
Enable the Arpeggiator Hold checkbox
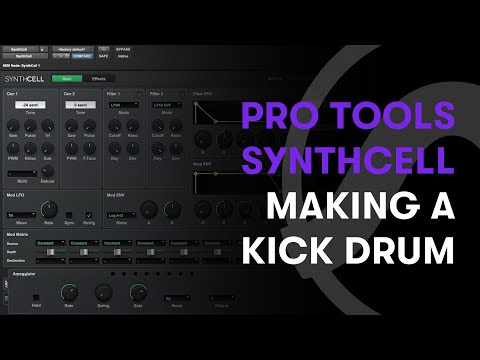(x=36, y=298)
